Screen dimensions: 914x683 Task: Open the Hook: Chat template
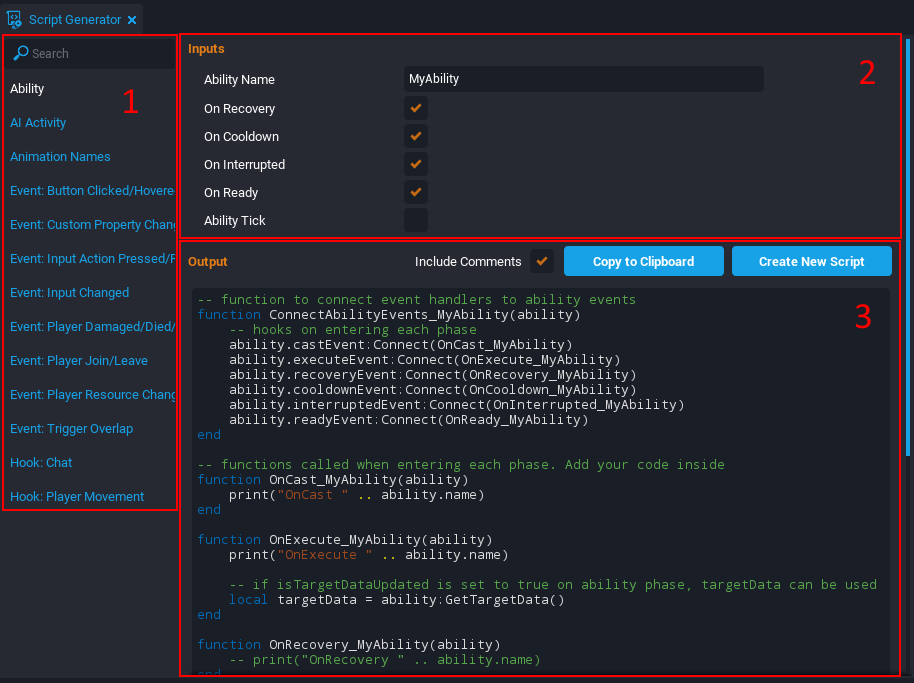[x=41, y=463]
